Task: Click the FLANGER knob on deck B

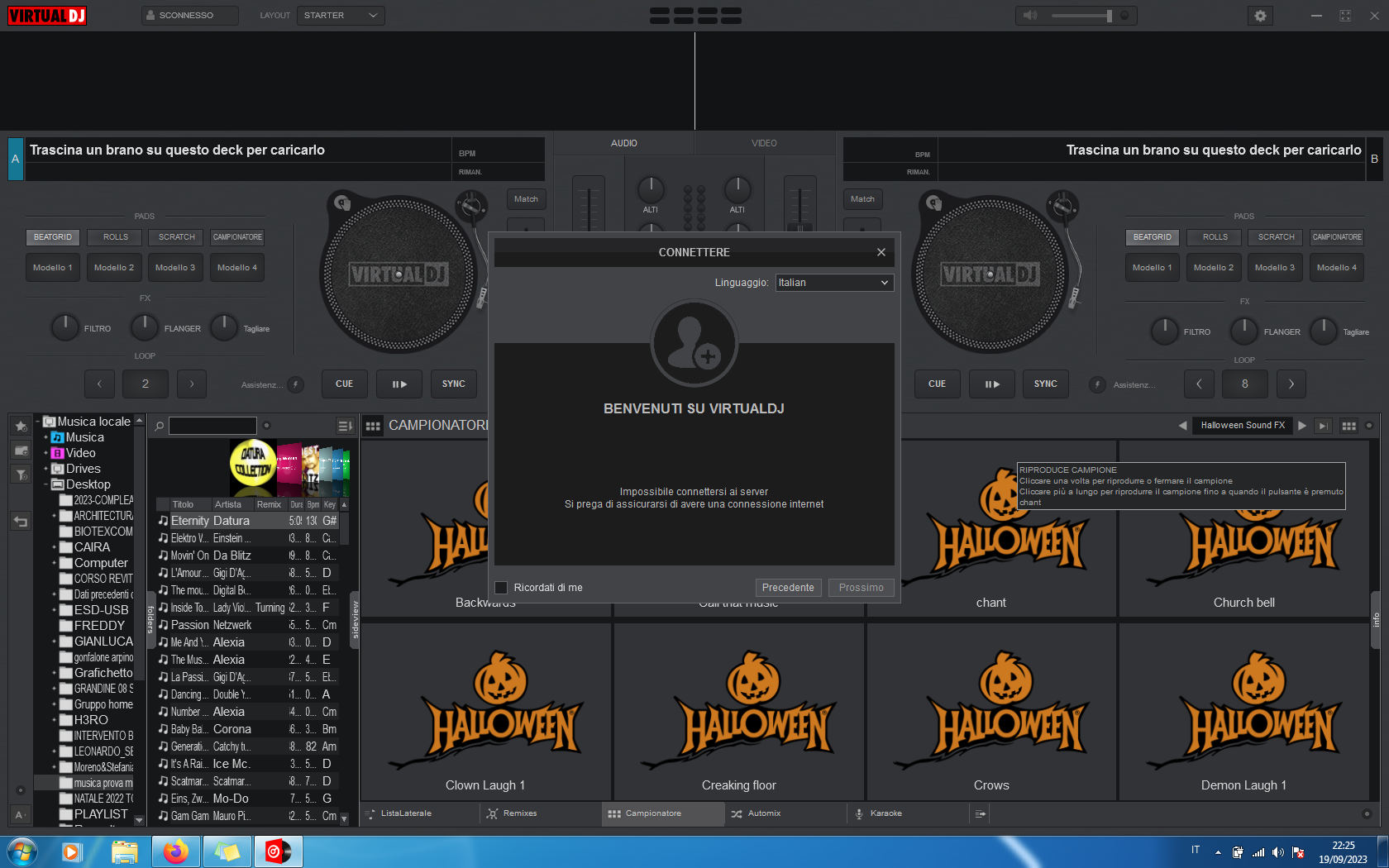Action: [1243, 331]
